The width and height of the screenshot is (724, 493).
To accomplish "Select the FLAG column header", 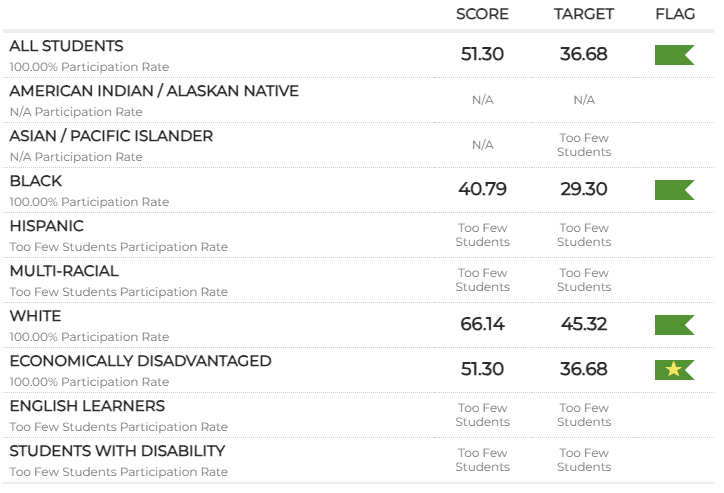I will coord(675,14).
